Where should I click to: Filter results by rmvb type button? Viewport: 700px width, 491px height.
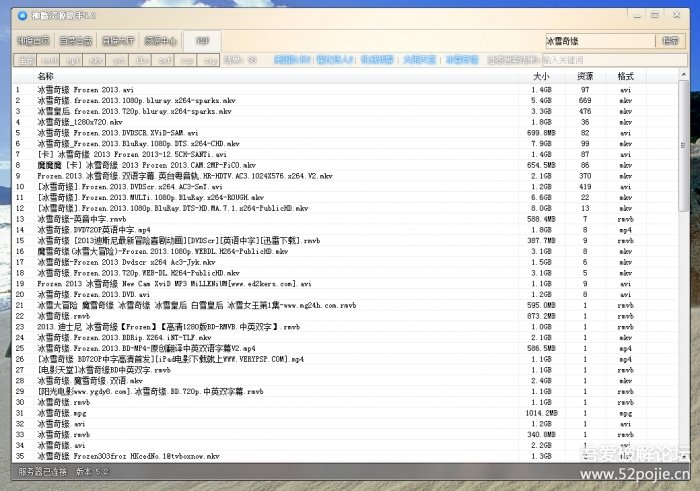(50, 60)
